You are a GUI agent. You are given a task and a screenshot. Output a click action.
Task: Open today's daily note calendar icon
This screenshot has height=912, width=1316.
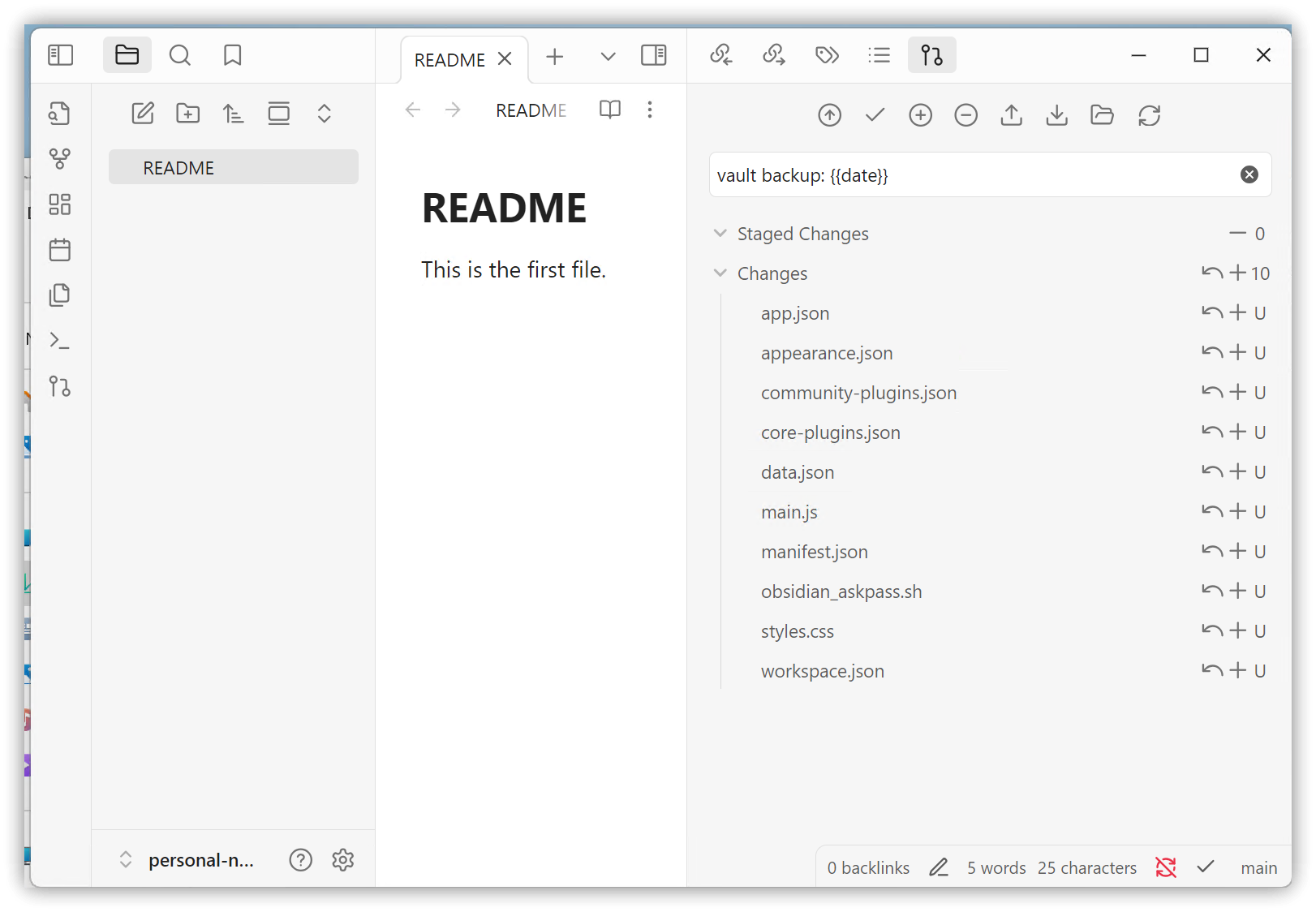coord(60,250)
